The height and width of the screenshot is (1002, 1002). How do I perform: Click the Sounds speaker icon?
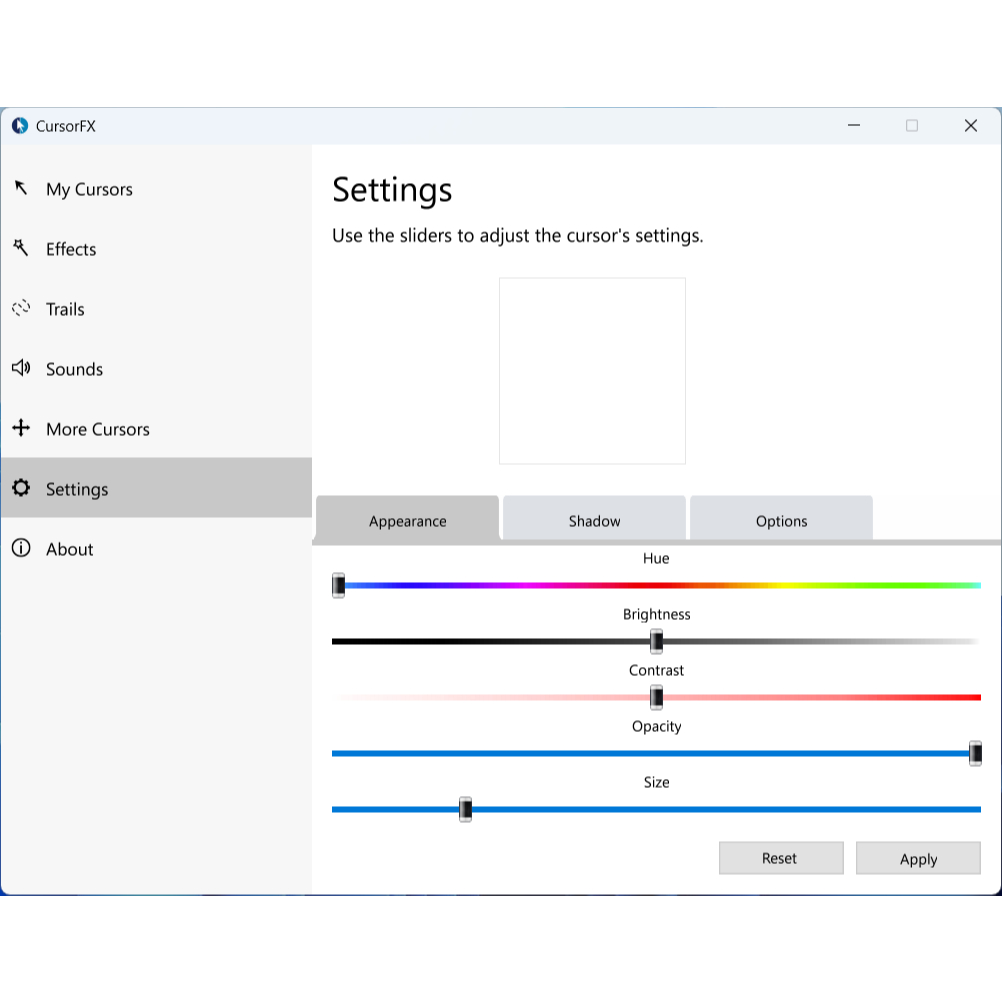(x=21, y=368)
